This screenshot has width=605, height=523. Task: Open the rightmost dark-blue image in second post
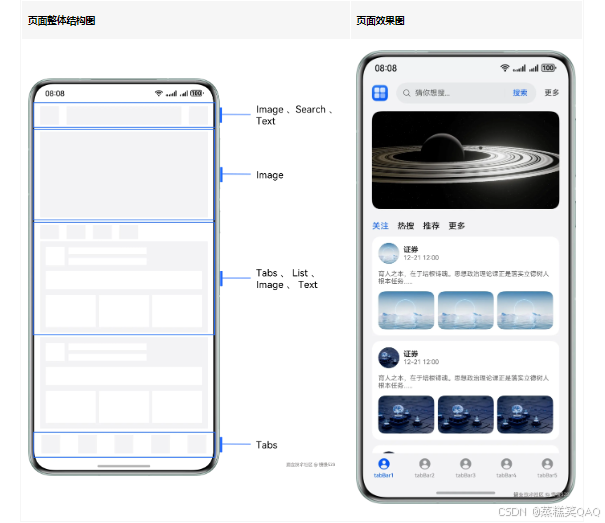(x=525, y=415)
